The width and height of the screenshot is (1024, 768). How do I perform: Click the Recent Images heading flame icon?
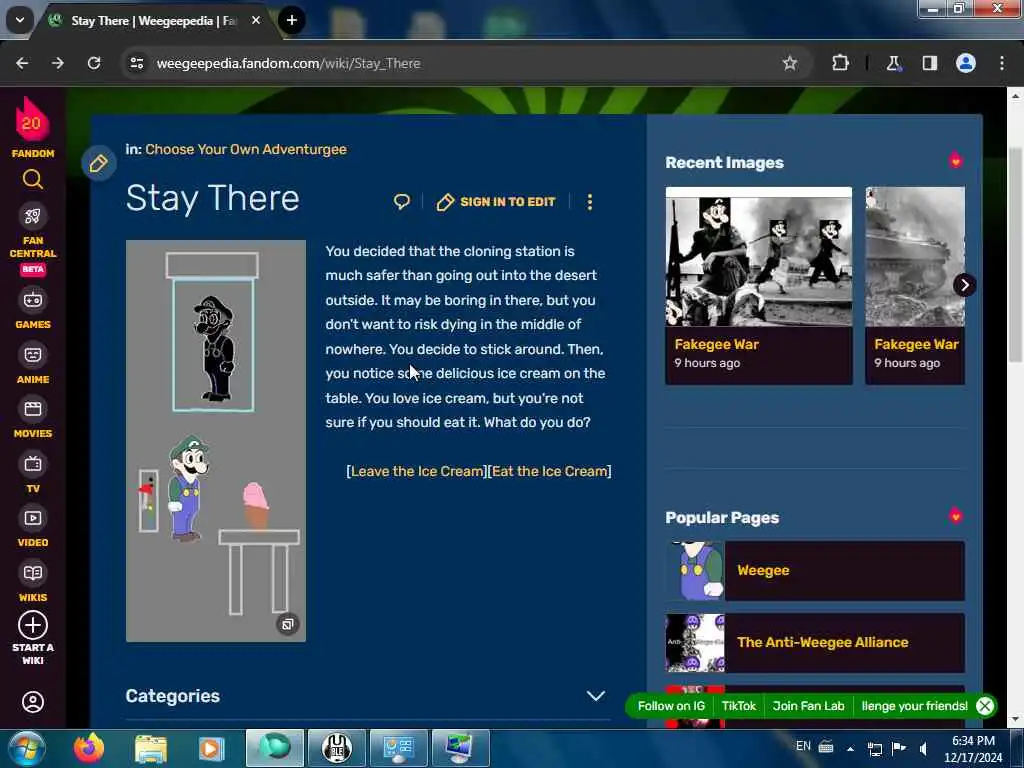955,161
